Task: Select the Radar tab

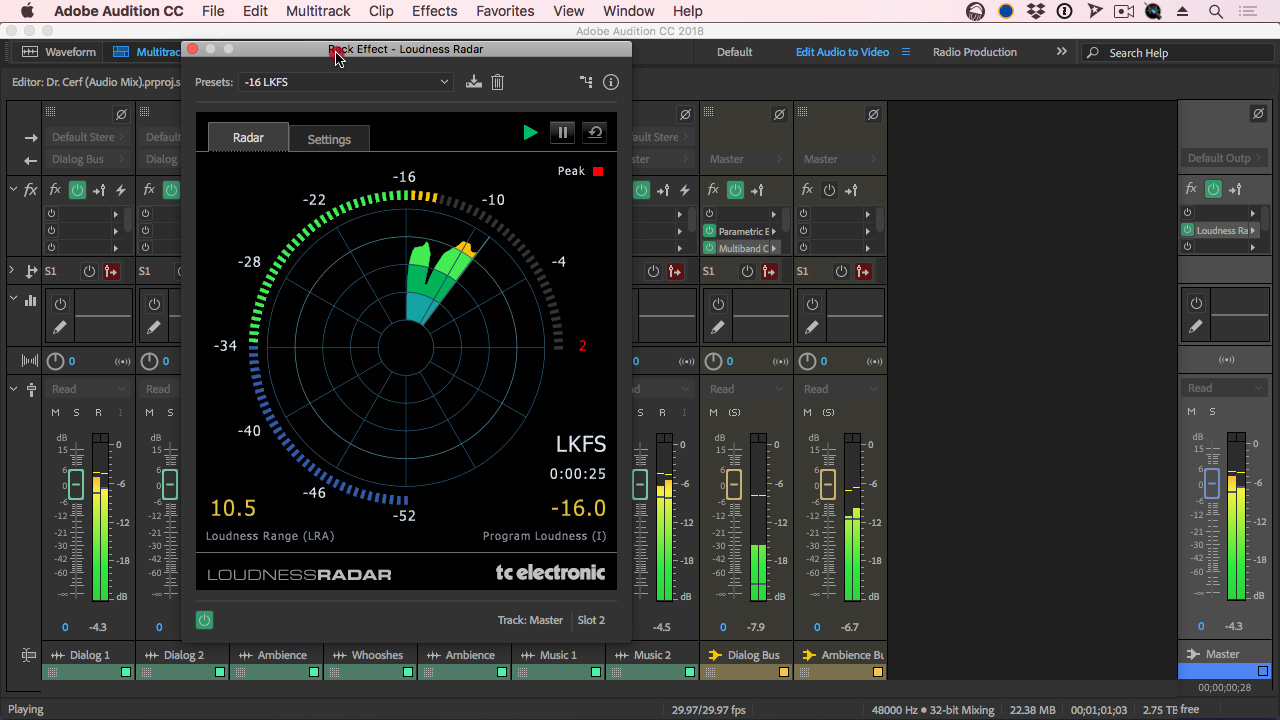Action: [248, 137]
